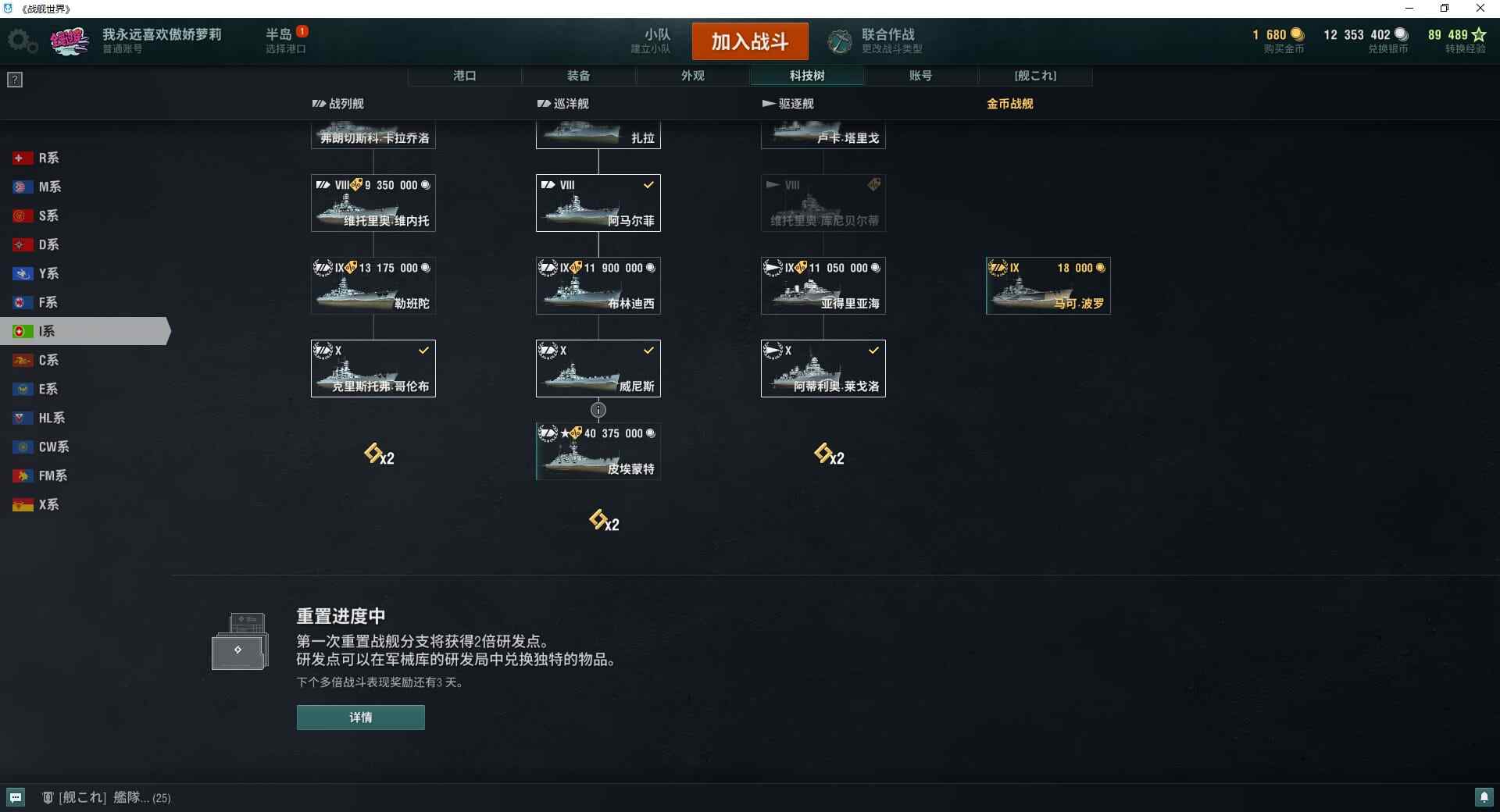The width and height of the screenshot is (1500, 812).
Task: Open the 联合作战 battle type icon
Action: [x=840, y=41]
